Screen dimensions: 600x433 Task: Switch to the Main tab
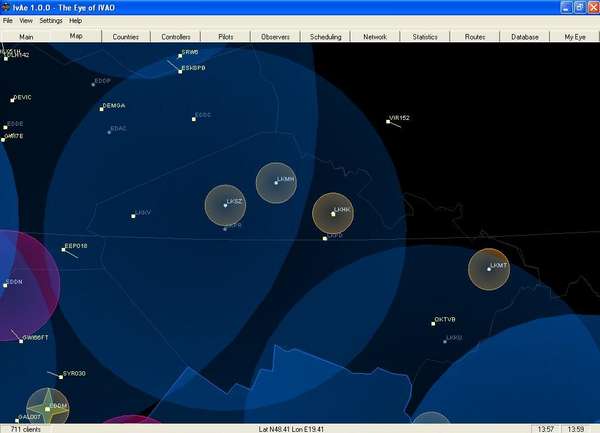coord(26,37)
